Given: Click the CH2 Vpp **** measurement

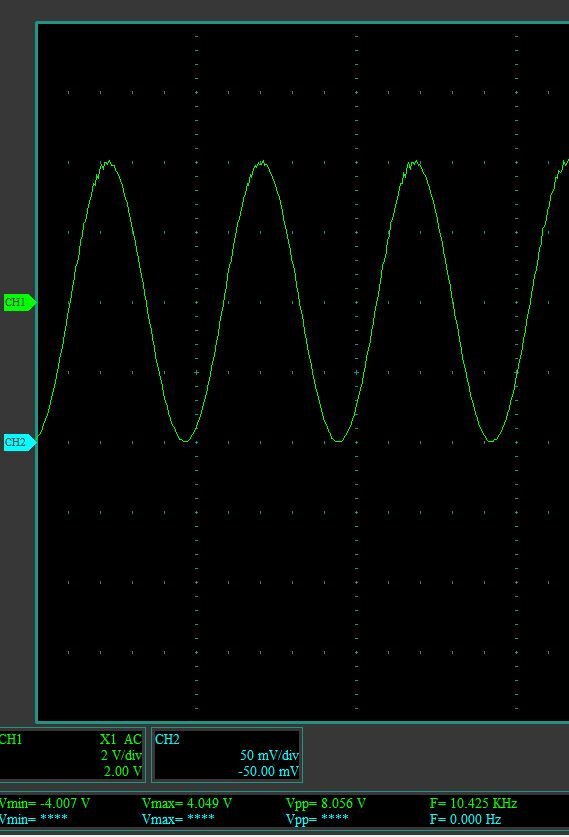Looking at the screenshot, I should tap(317, 819).
